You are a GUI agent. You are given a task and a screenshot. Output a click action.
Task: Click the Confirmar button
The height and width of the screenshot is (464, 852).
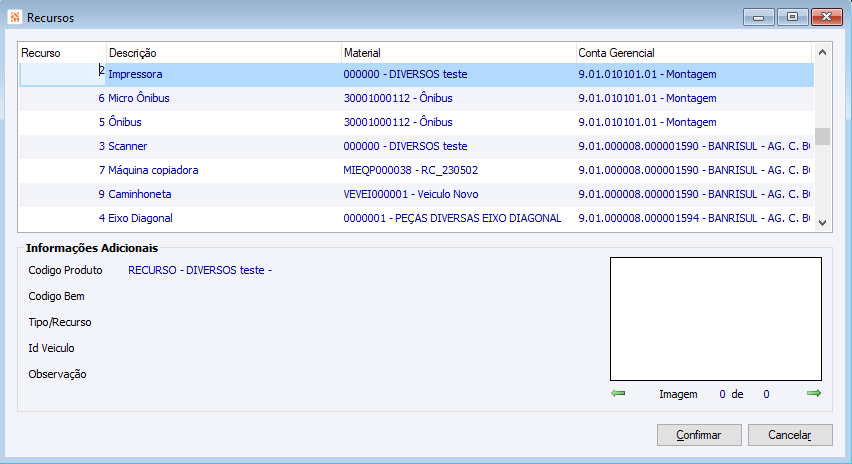[x=699, y=435]
